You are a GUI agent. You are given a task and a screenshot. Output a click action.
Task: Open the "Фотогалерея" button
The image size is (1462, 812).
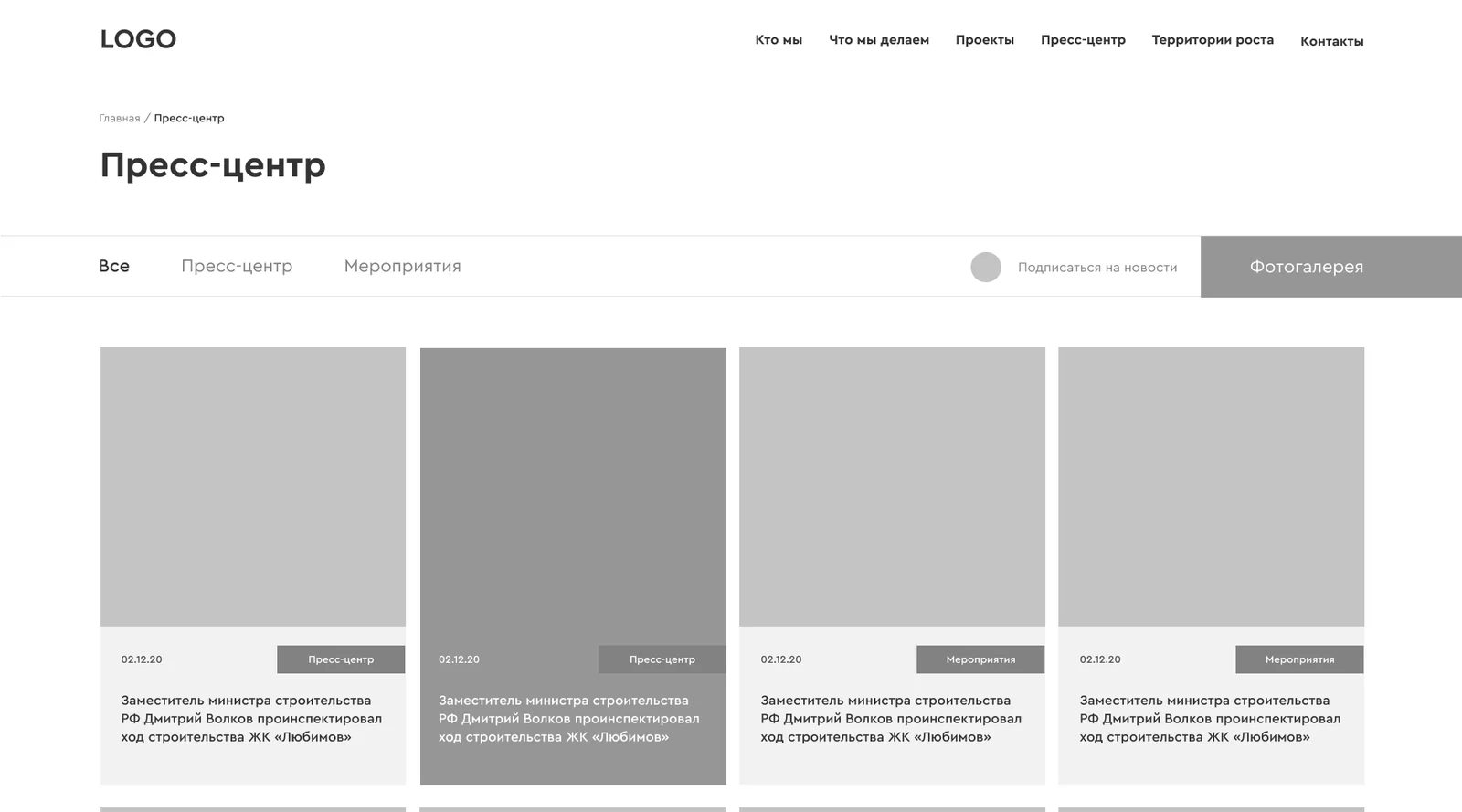pyautogui.click(x=1331, y=267)
